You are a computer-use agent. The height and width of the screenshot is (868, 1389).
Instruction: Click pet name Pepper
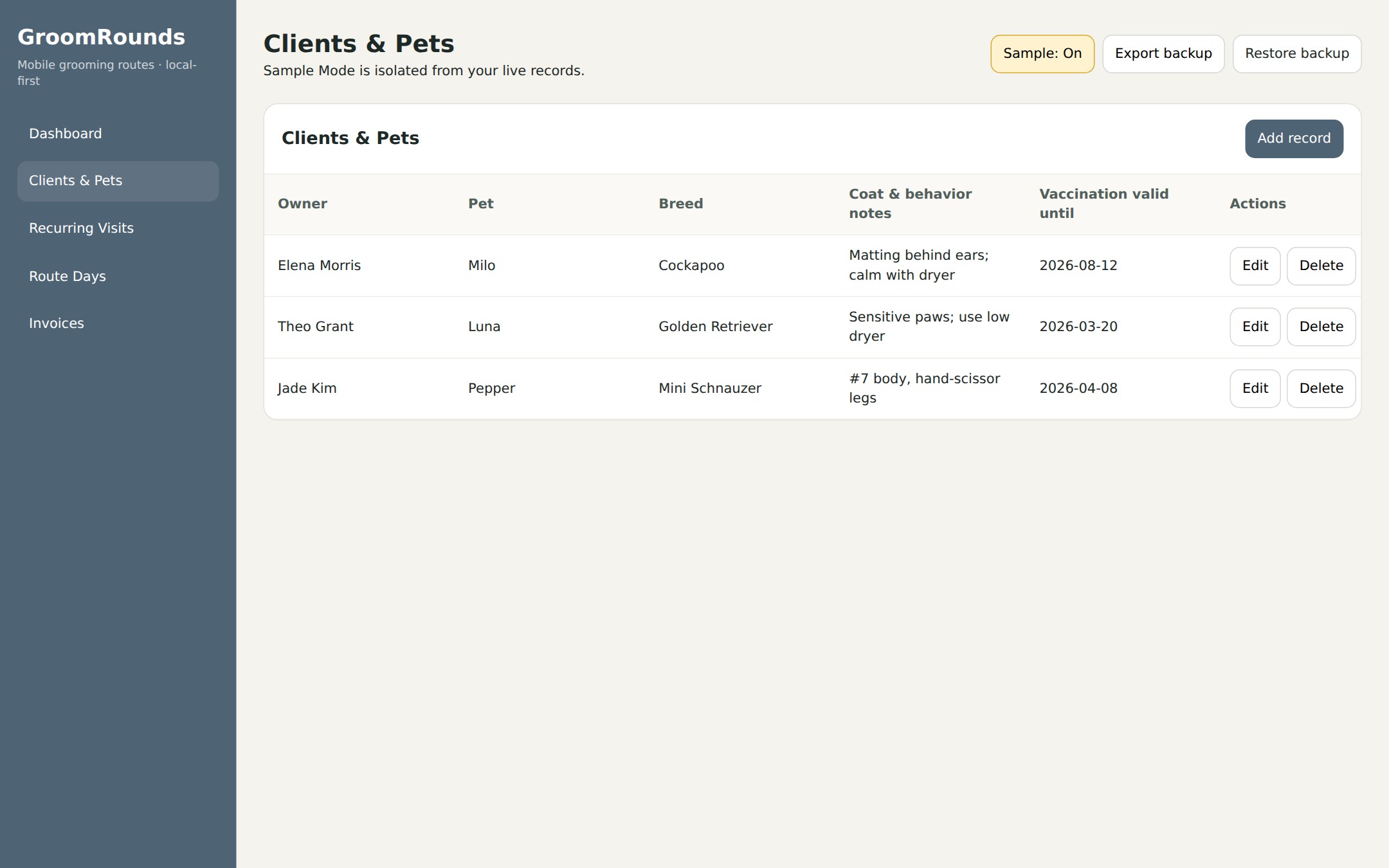pos(491,388)
